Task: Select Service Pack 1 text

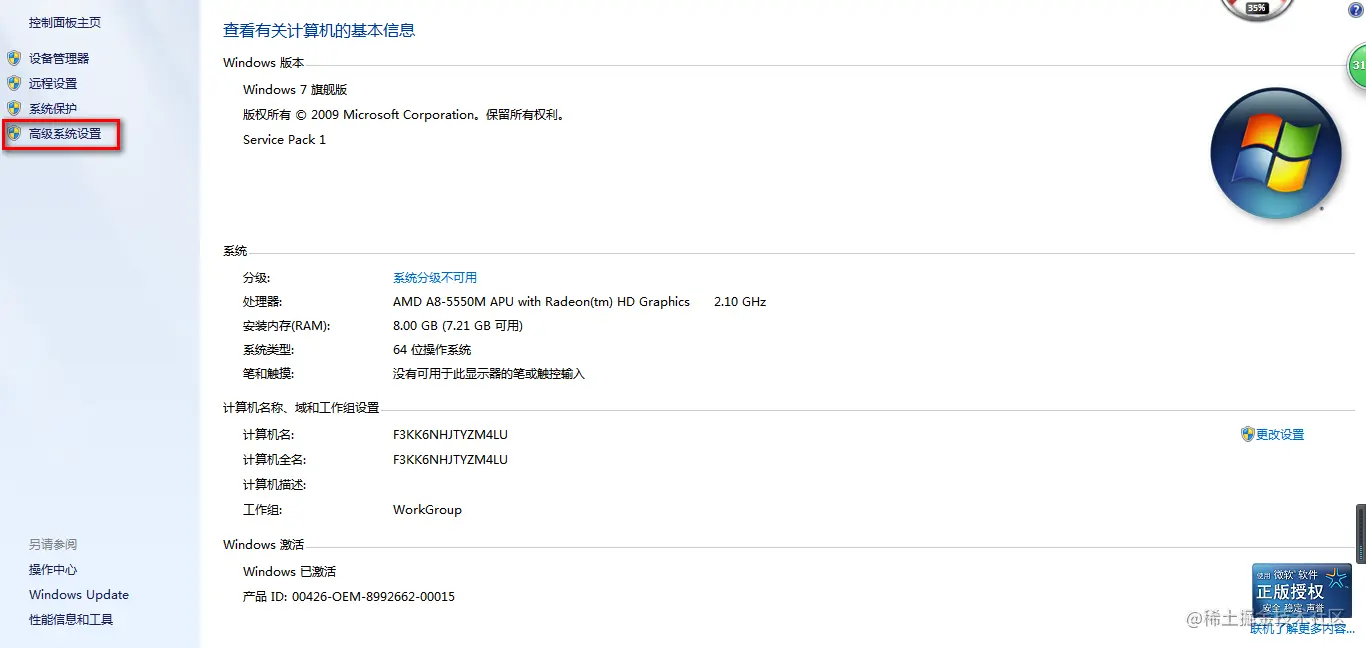Action: pos(284,139)
